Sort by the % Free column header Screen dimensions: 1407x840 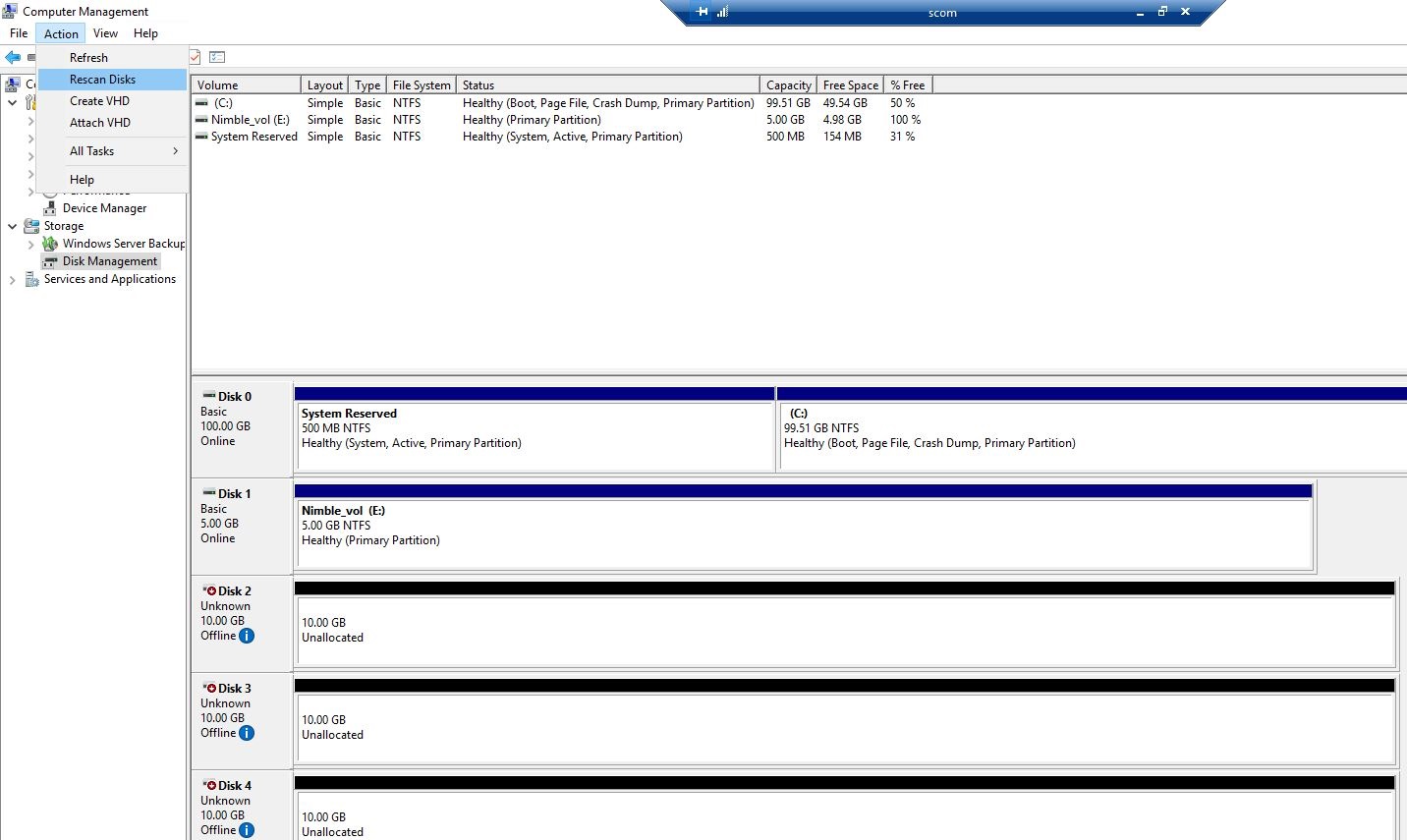(x=908, y=85)
